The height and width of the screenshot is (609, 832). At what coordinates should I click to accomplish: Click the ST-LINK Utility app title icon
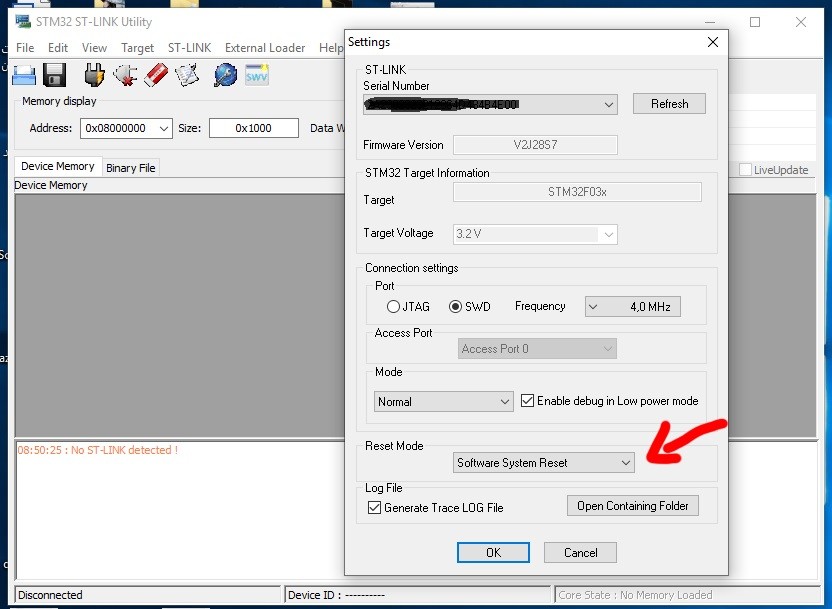click(23, 22)
